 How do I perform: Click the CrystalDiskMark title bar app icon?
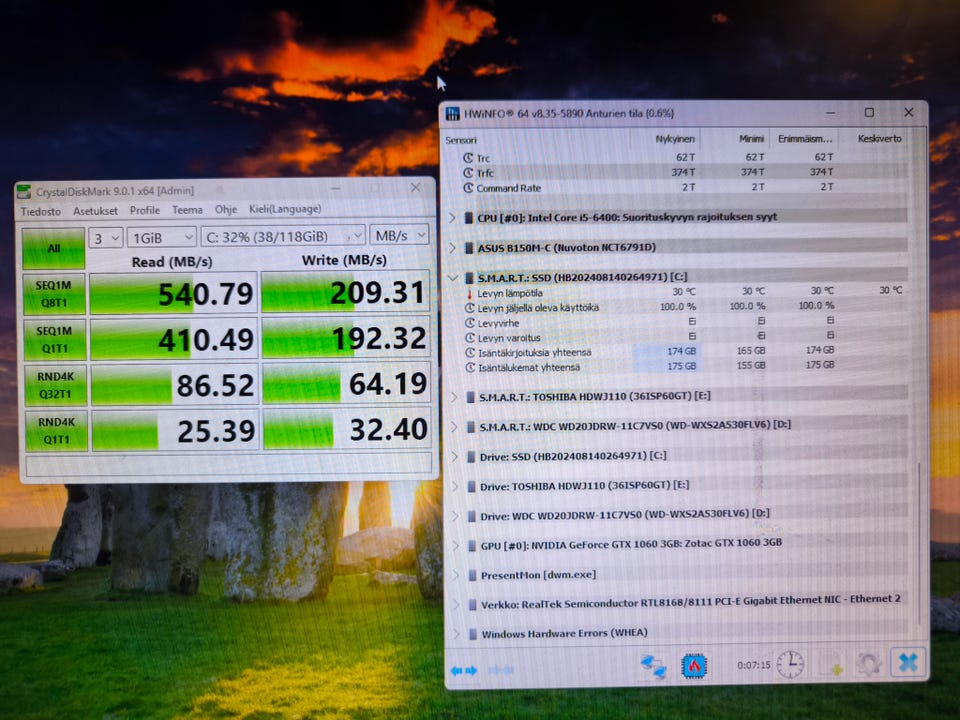tap(24, 191)
